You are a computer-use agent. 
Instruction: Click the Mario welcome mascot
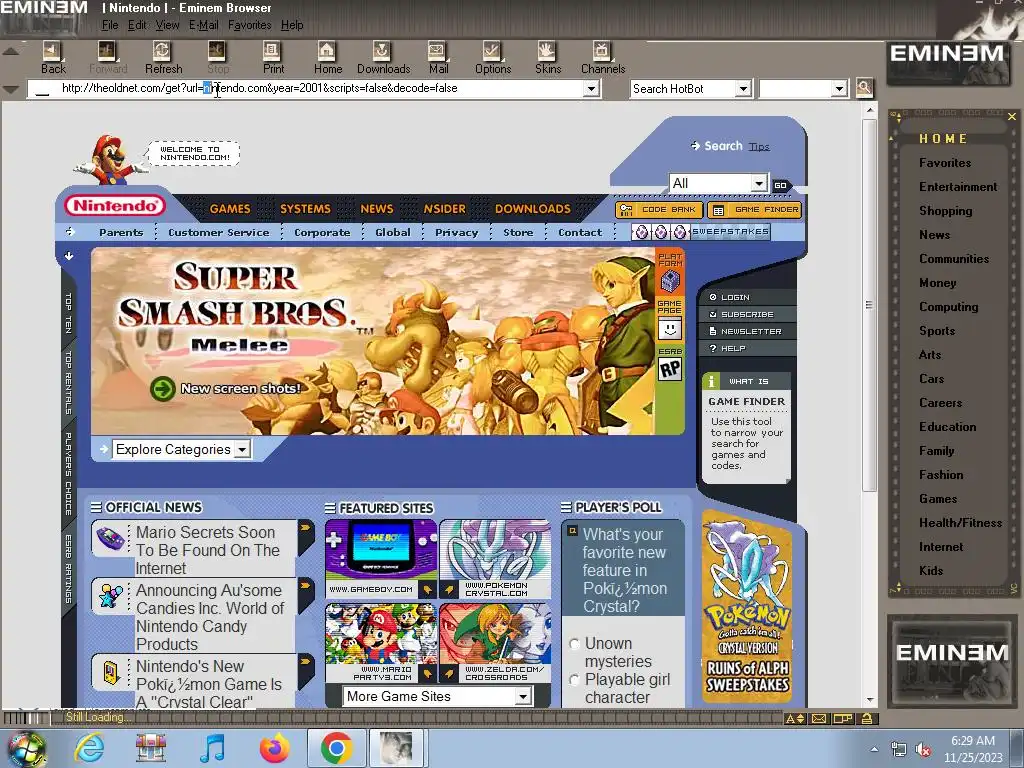click(112, 160)
